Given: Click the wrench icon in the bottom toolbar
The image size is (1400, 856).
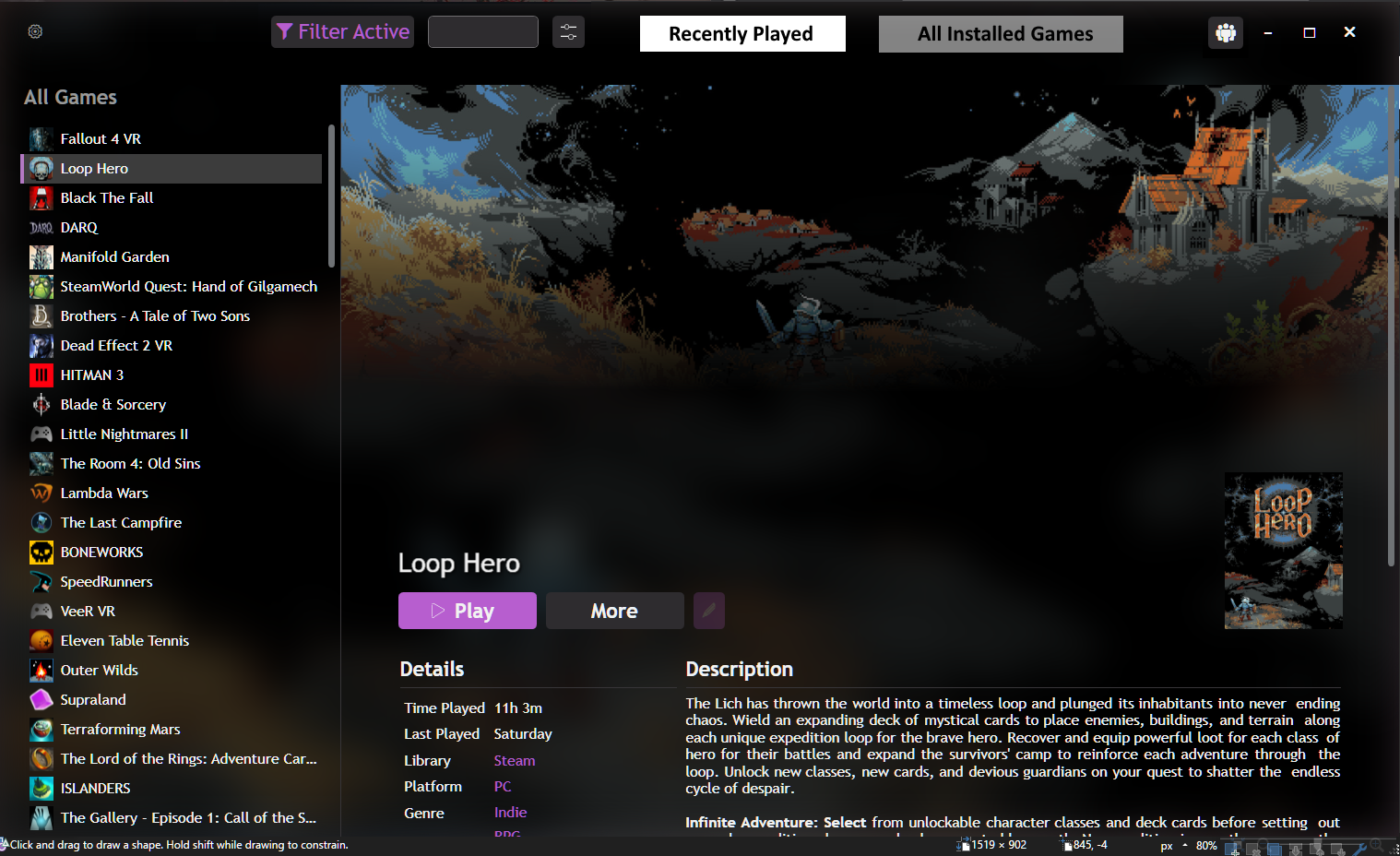Looking at the screenshot, I should pos(1360,849).
